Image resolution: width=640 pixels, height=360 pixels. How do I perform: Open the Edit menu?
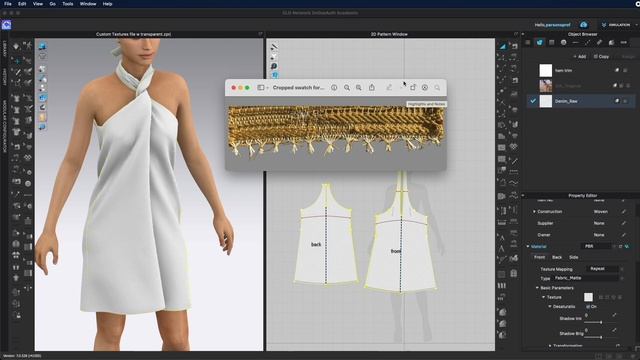point(22,4)
